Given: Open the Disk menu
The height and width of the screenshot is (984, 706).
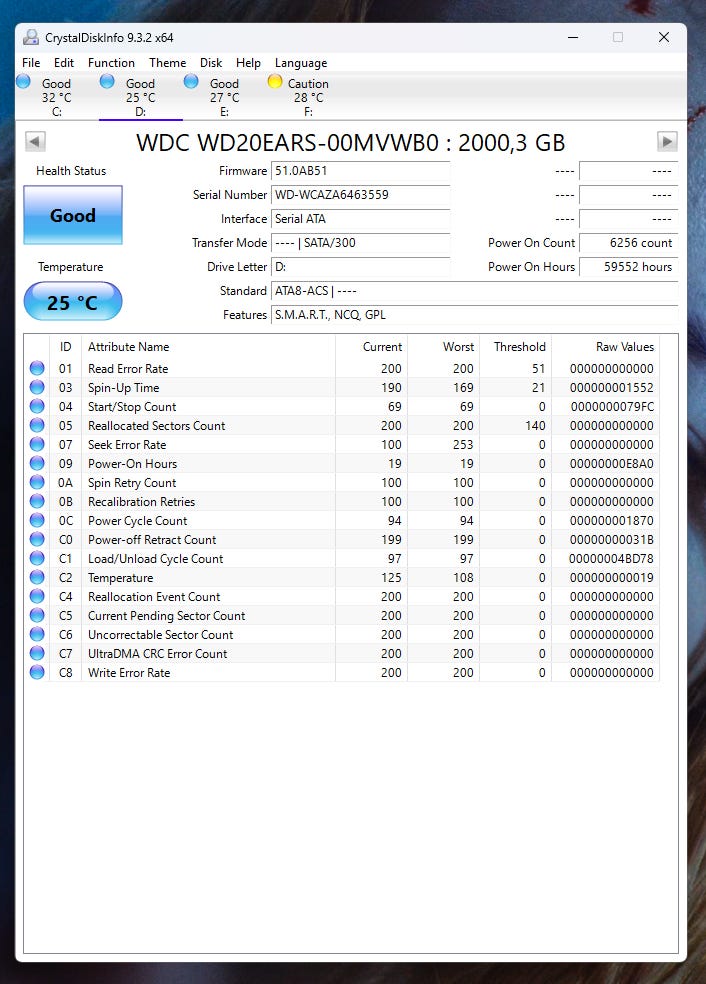Looking at the screenshot, I should point(211,63).
